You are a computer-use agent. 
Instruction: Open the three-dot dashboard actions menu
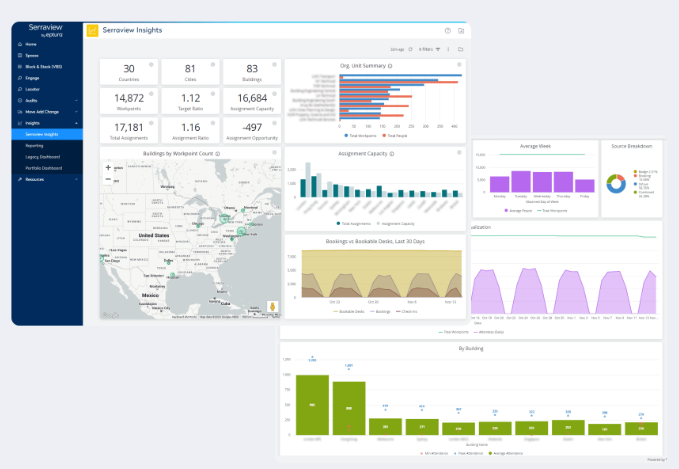tap(448, 49)
